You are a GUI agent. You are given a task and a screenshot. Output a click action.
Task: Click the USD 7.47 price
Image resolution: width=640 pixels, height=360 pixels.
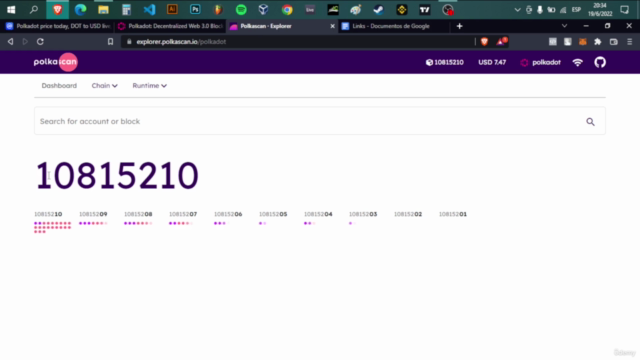coord(492,62)
